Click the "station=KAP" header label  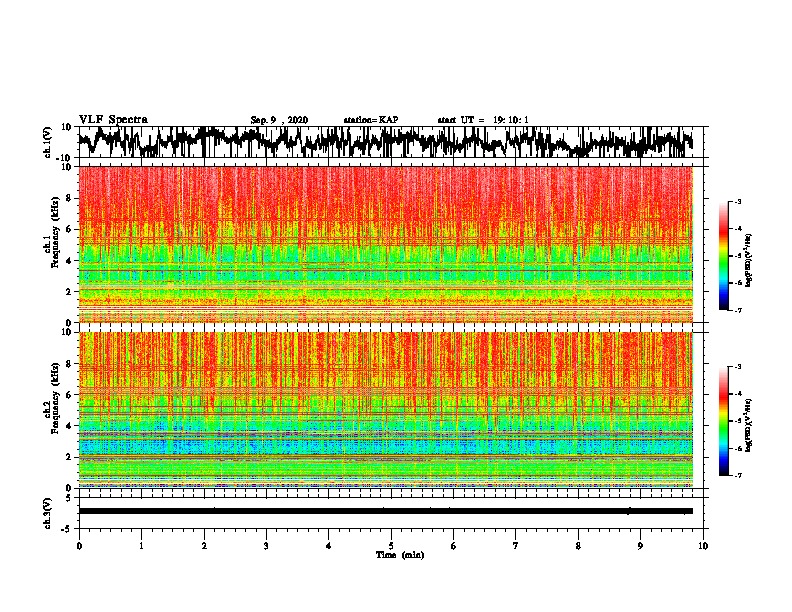371,120
